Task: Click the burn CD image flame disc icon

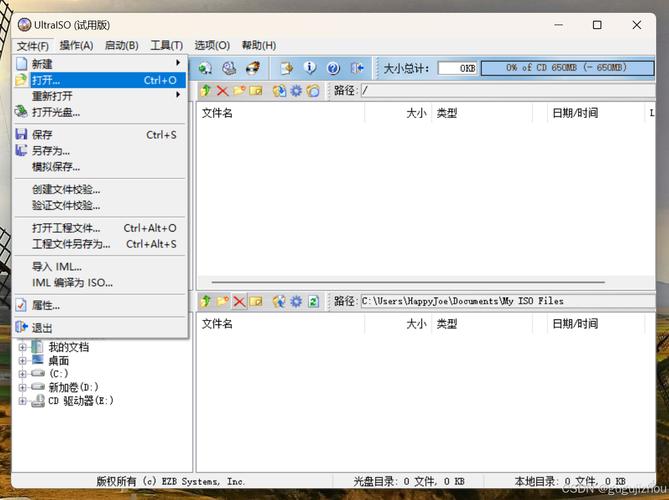Action: point(253,68)
